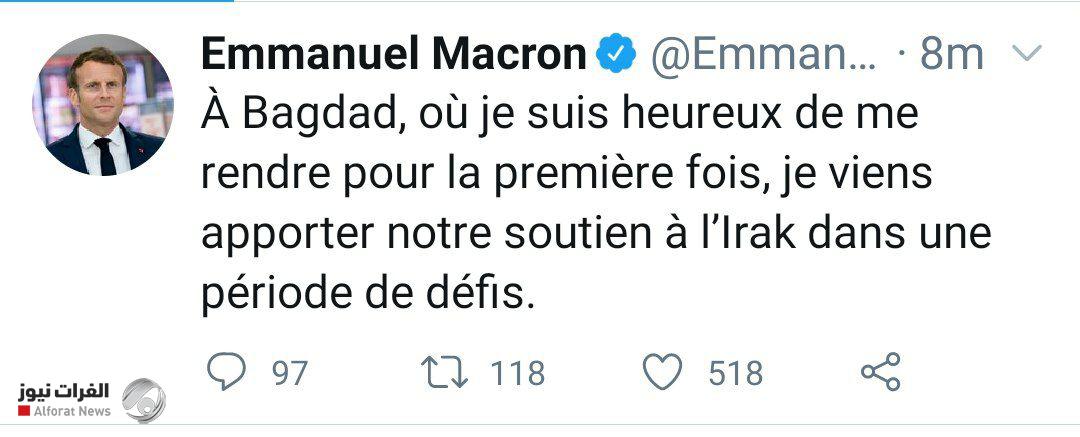Like the tweet with the heart icon

point(661,372)
